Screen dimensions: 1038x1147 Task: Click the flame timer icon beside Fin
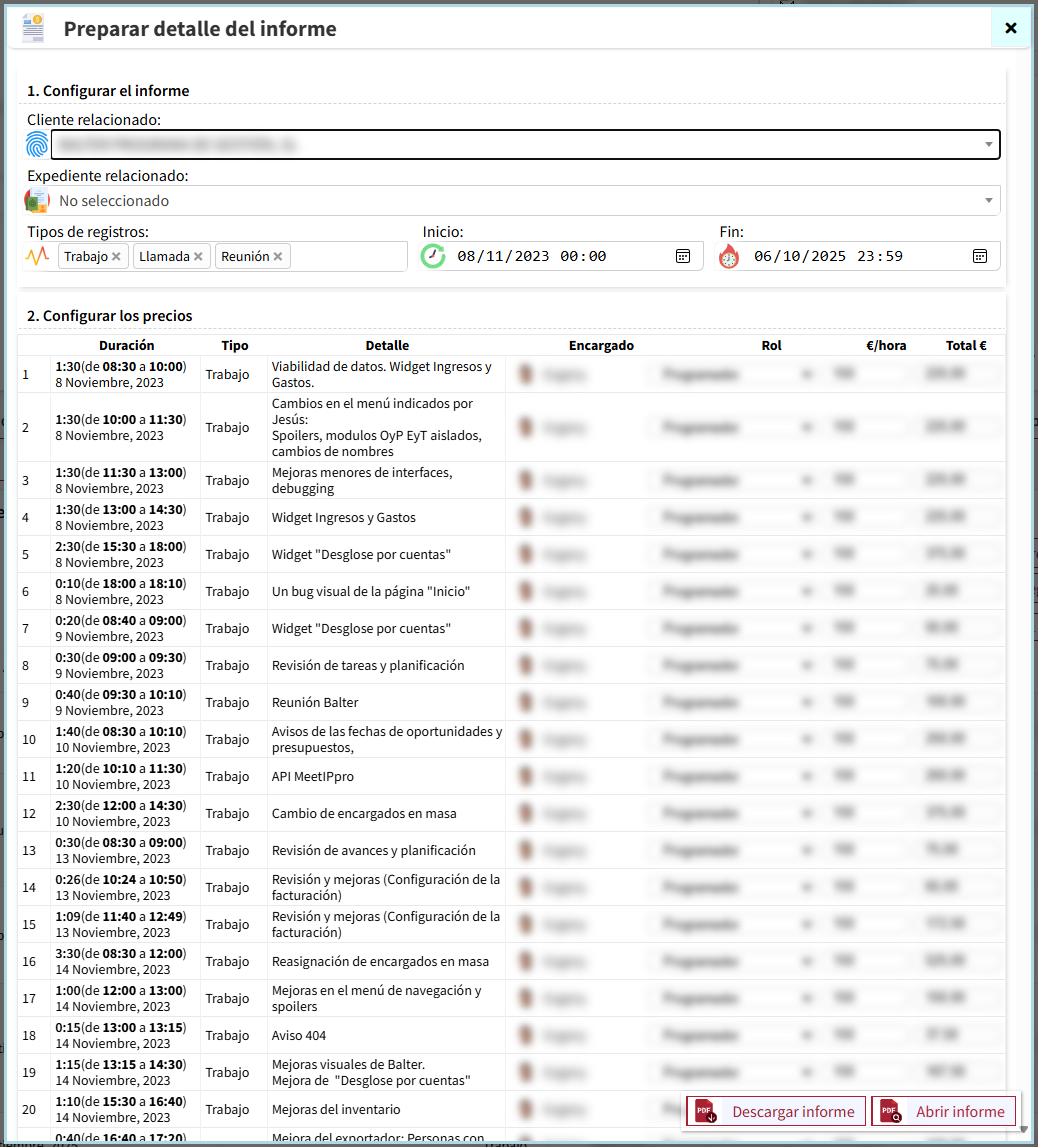coord(729,256)
